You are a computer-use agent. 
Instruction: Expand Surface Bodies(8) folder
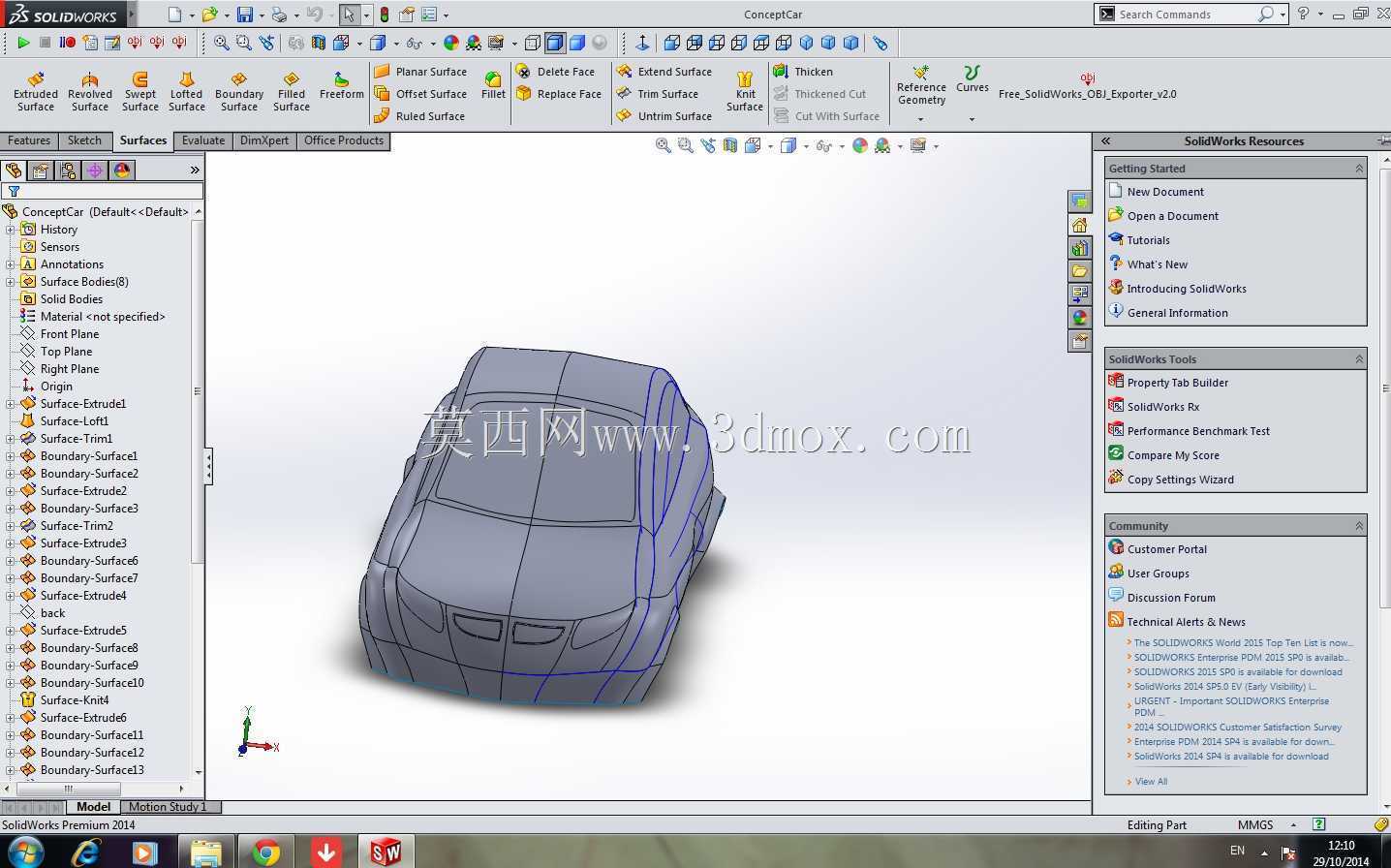(10, 282)
